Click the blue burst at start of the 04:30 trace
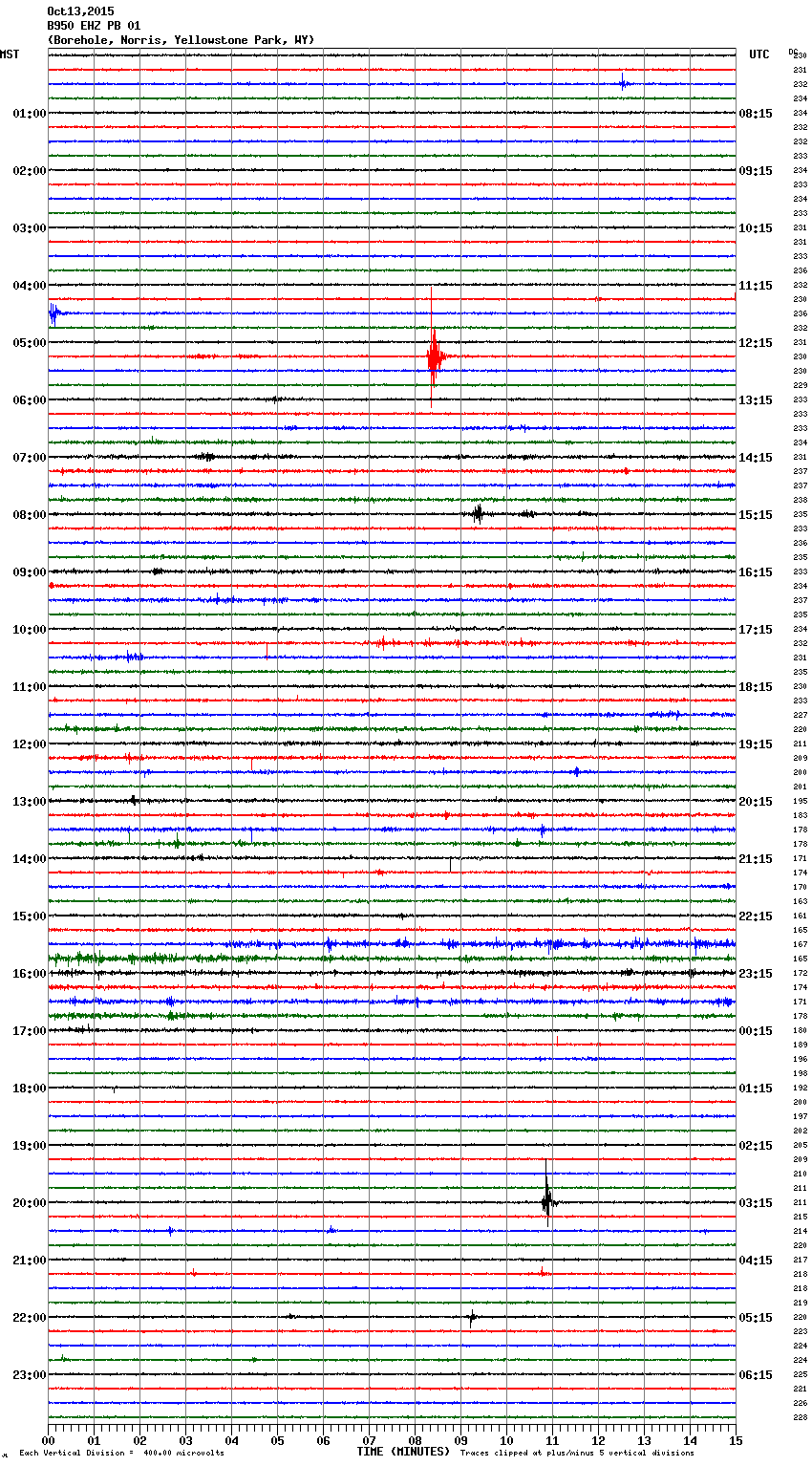 (x=54, y=313)
